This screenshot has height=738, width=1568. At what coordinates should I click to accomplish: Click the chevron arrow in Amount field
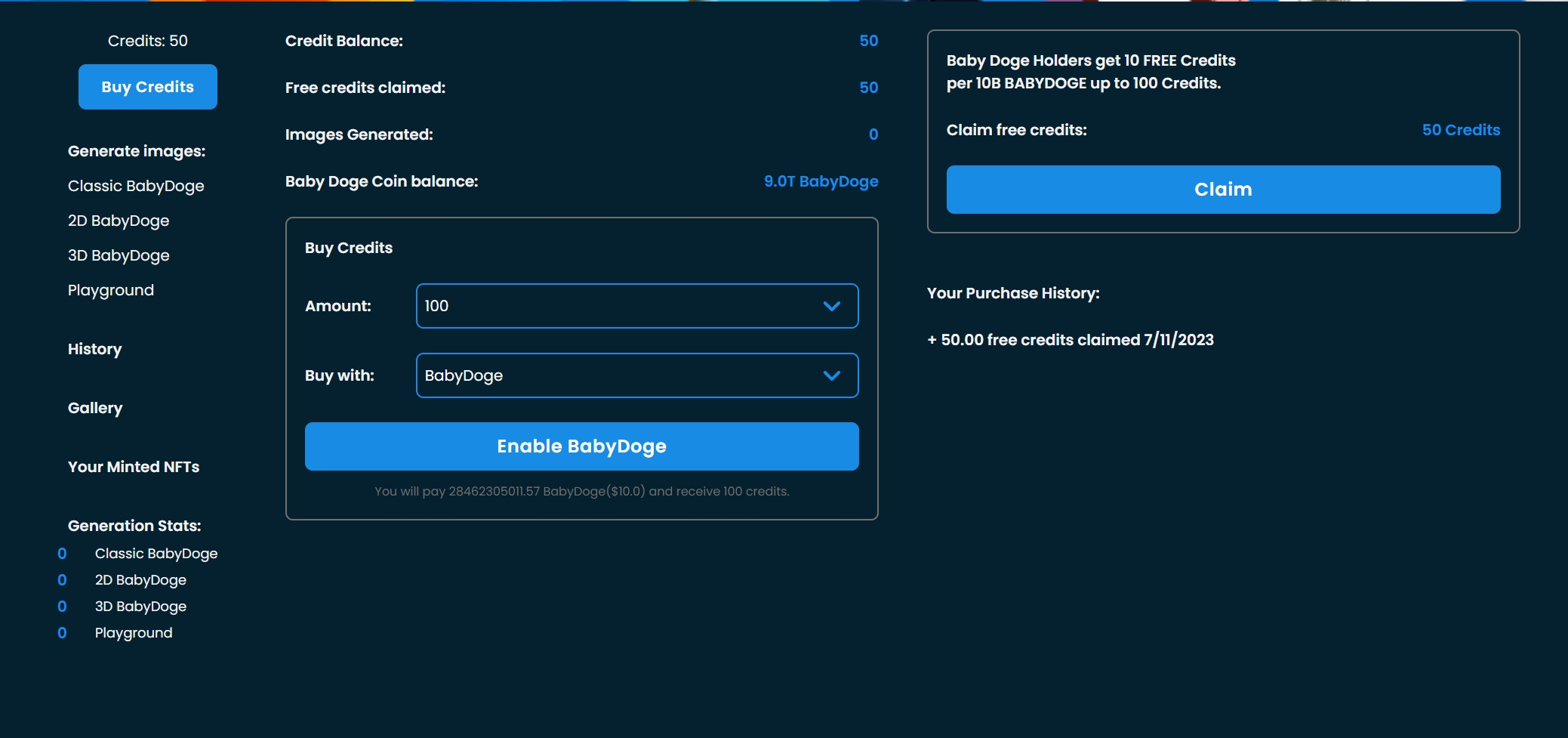click(831, 306)
